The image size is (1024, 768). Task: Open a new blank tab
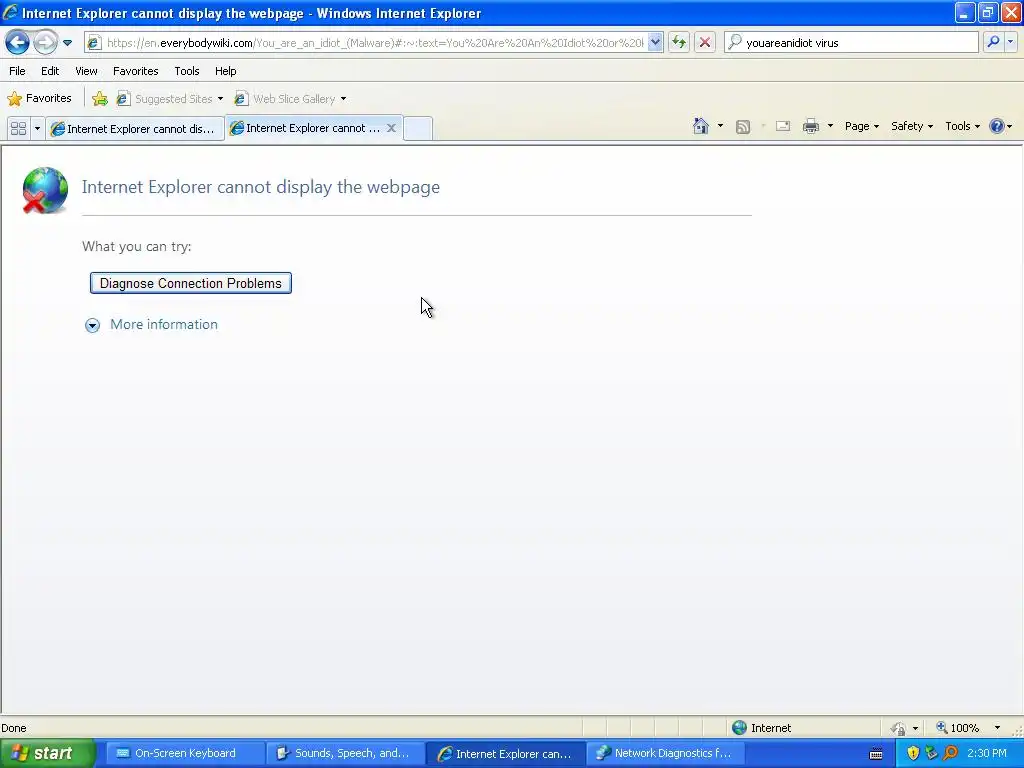tap(418, 129)
